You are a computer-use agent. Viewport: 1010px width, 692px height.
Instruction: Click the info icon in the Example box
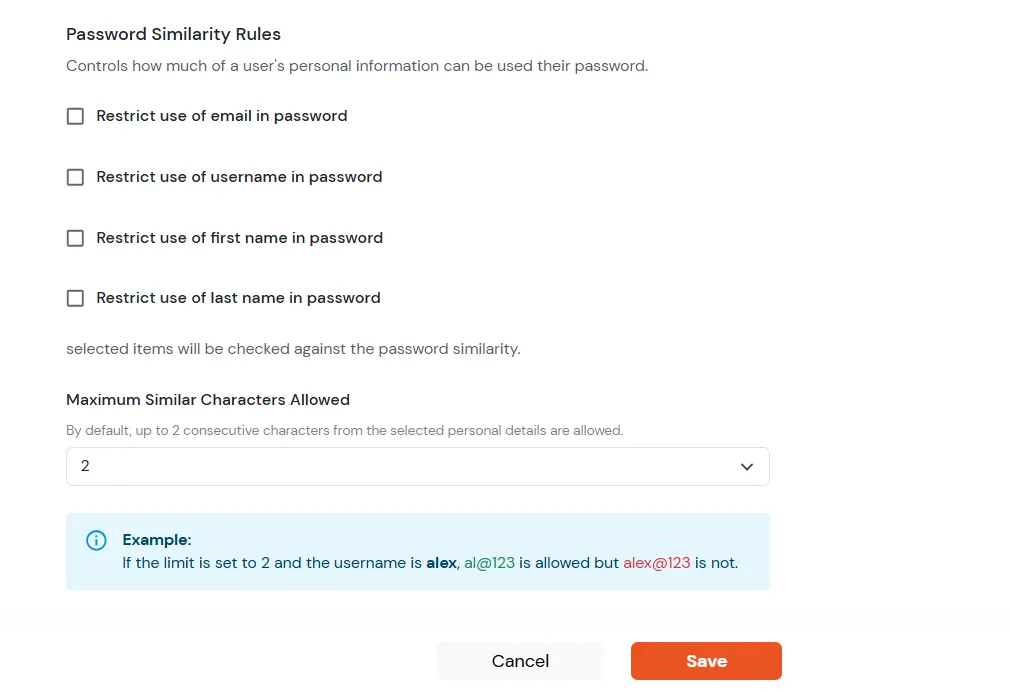pyautogui.click(x=96, y=540)
